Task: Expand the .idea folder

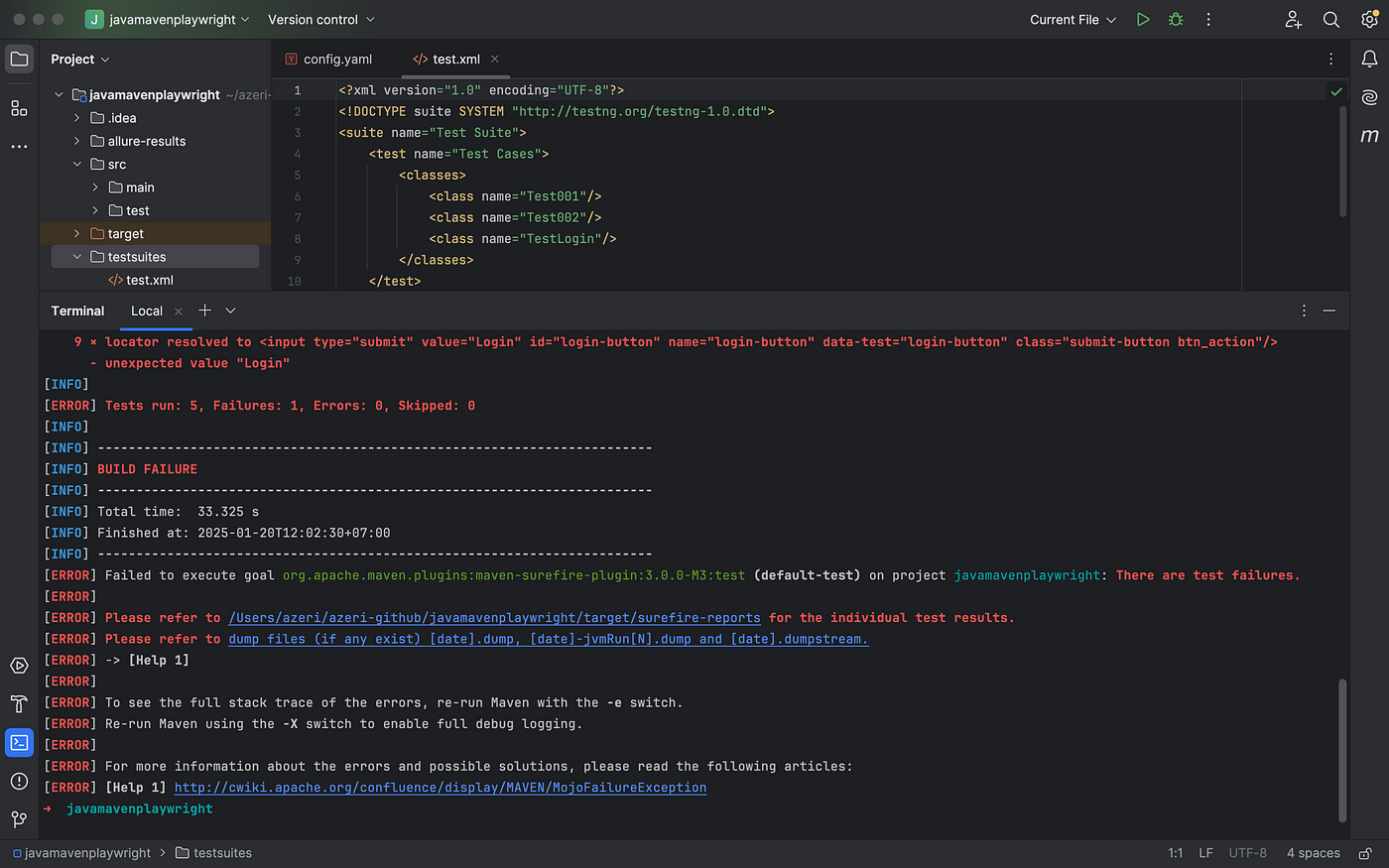Action: (x=77, y=118)
